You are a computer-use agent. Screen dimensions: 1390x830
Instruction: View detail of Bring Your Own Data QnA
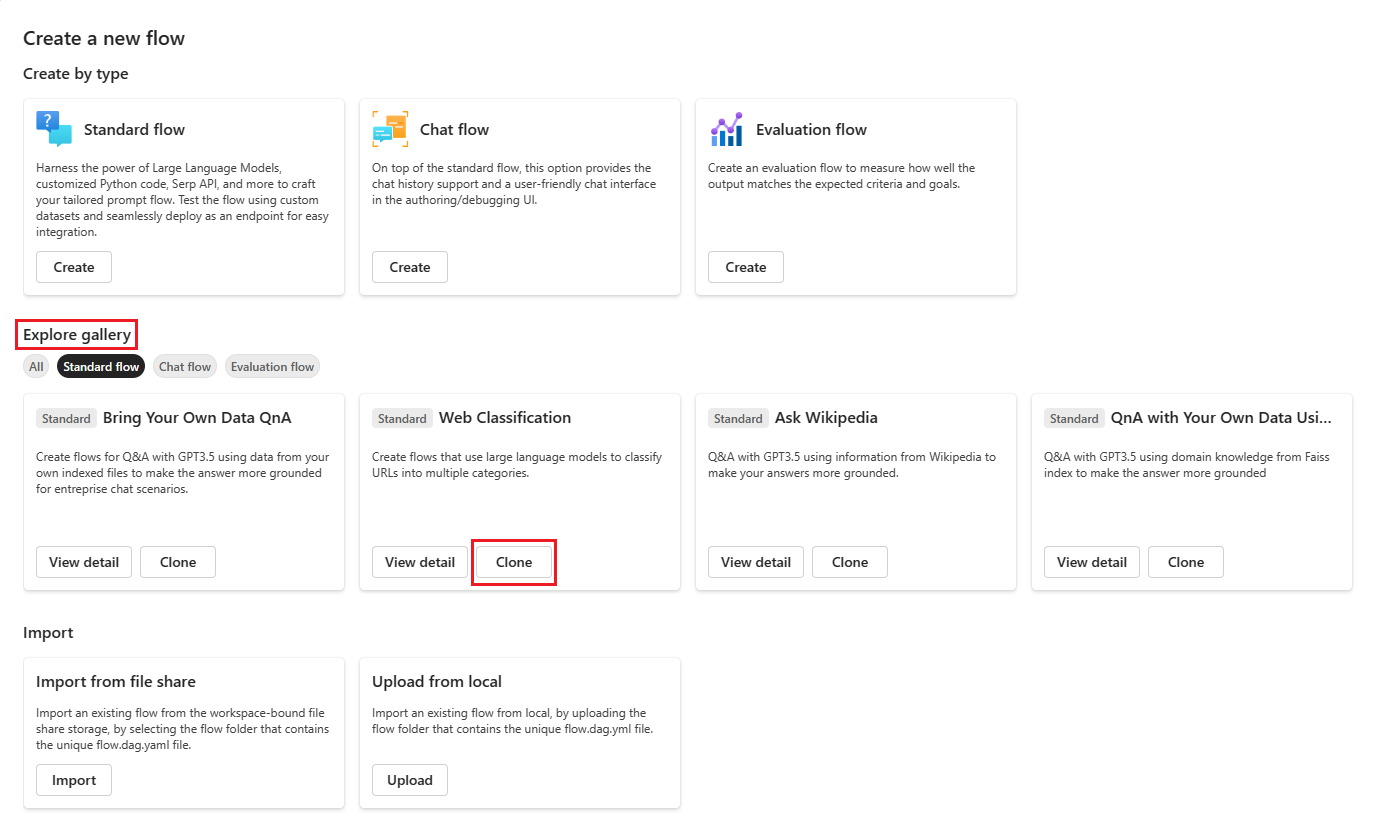(84, 562)
